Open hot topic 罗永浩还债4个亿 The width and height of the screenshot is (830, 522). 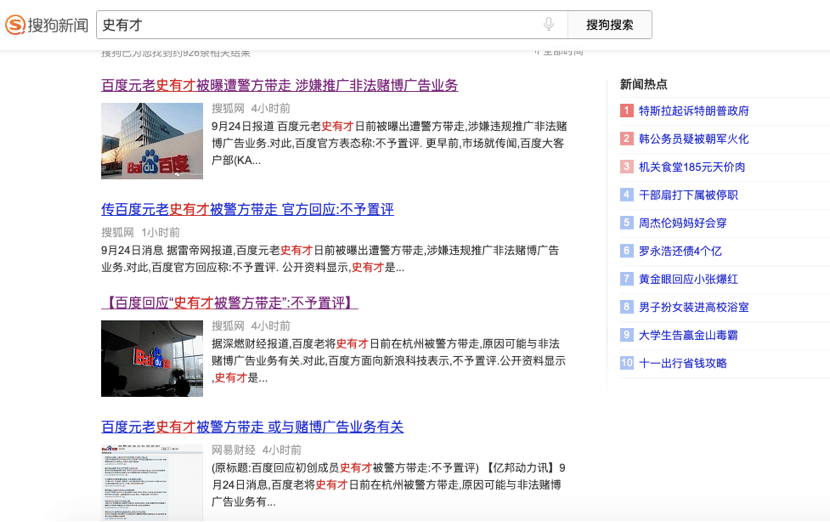pyautogui.click(x=680, y=251)
